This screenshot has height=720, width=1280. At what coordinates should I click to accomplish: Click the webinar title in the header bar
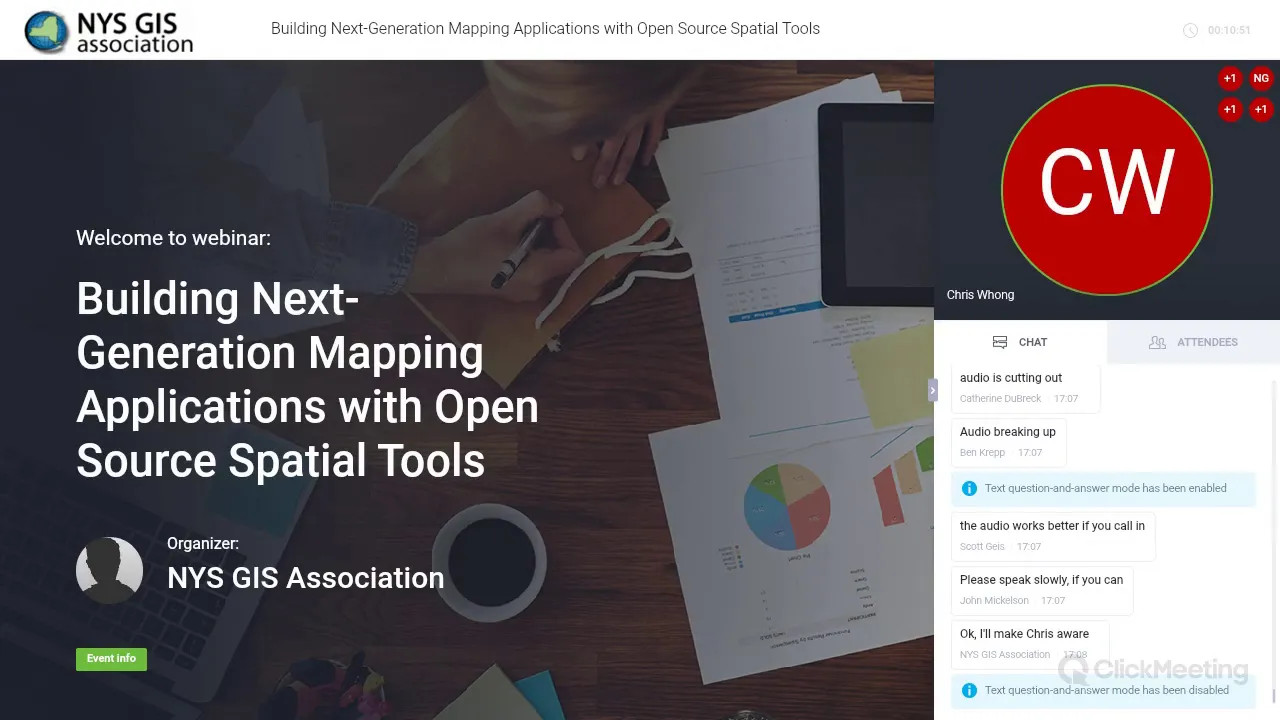(545, 29)
